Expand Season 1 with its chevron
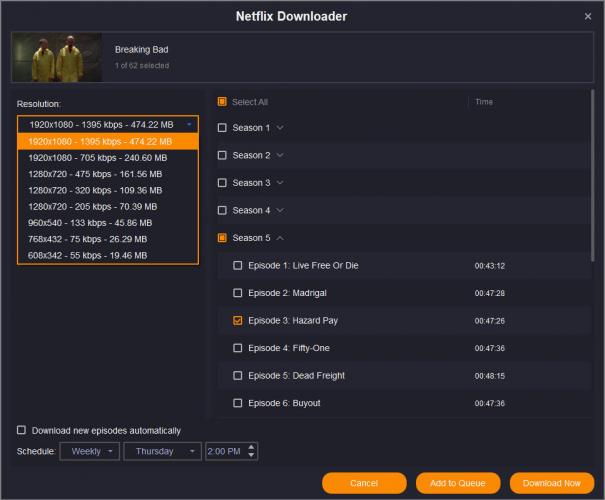 tap(280, 128)
